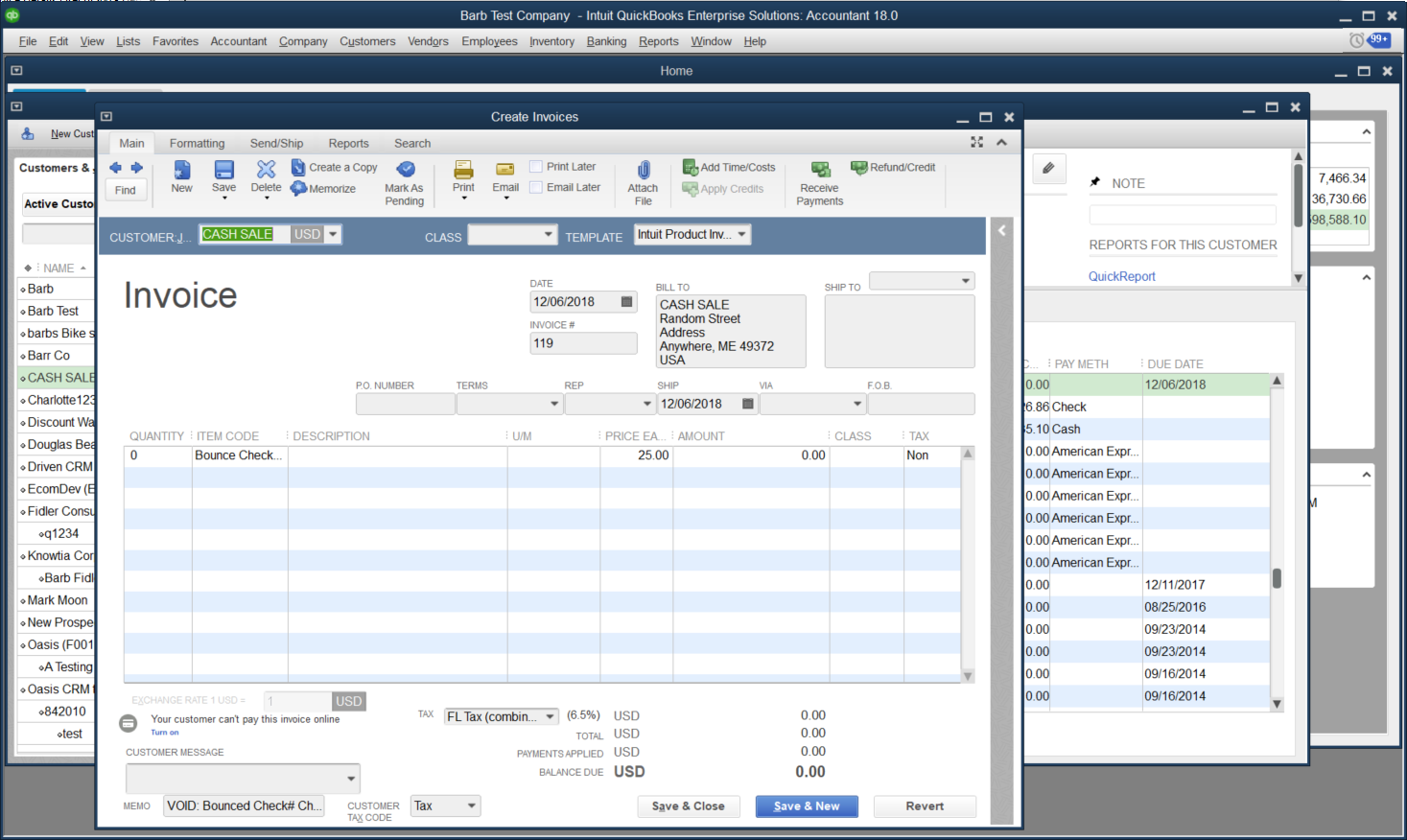Viewport: 1407px width, 840px height.
Task: Open Receive Payments from invoice toolbar
Action: pos(820,182)
